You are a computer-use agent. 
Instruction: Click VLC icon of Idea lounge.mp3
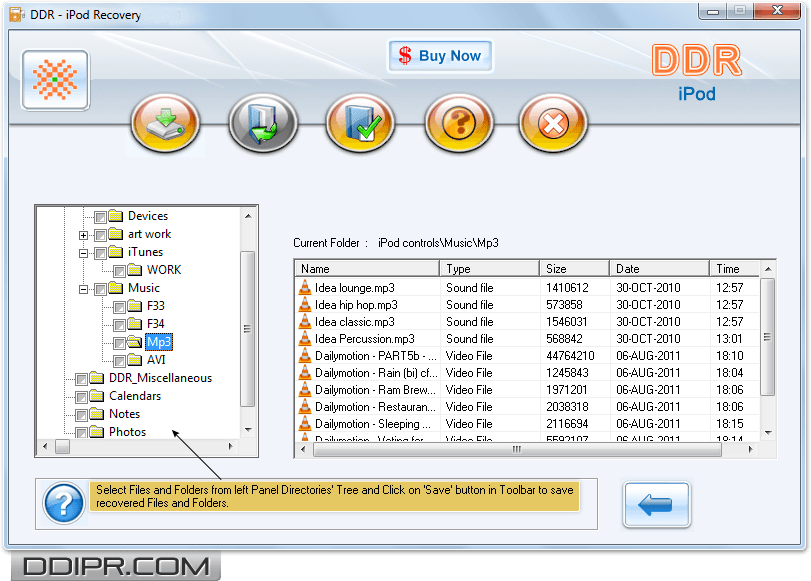(305, 287)
